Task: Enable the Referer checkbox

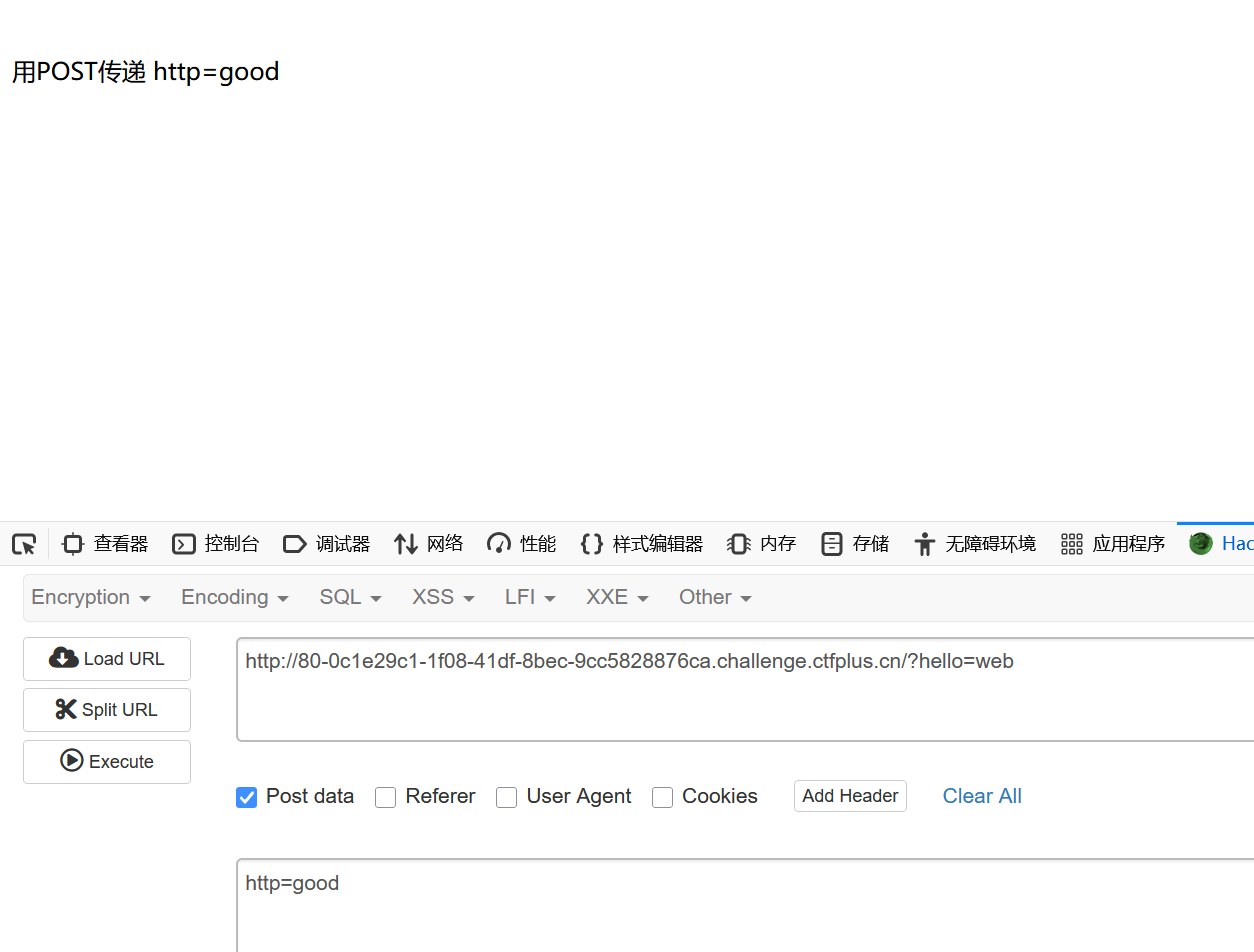Action: tap(386, 797)
